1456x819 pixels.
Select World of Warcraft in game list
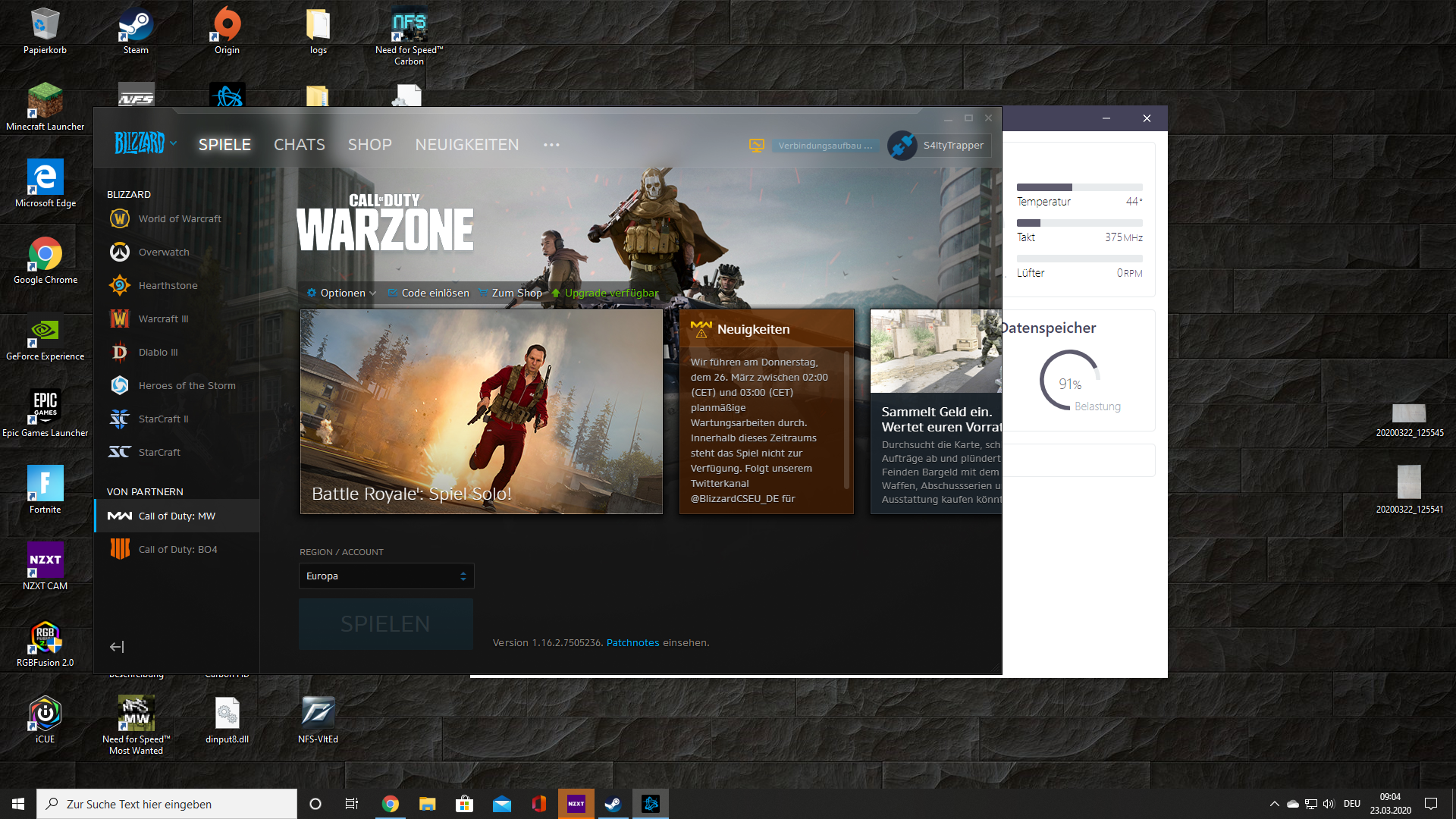(179, 218)
